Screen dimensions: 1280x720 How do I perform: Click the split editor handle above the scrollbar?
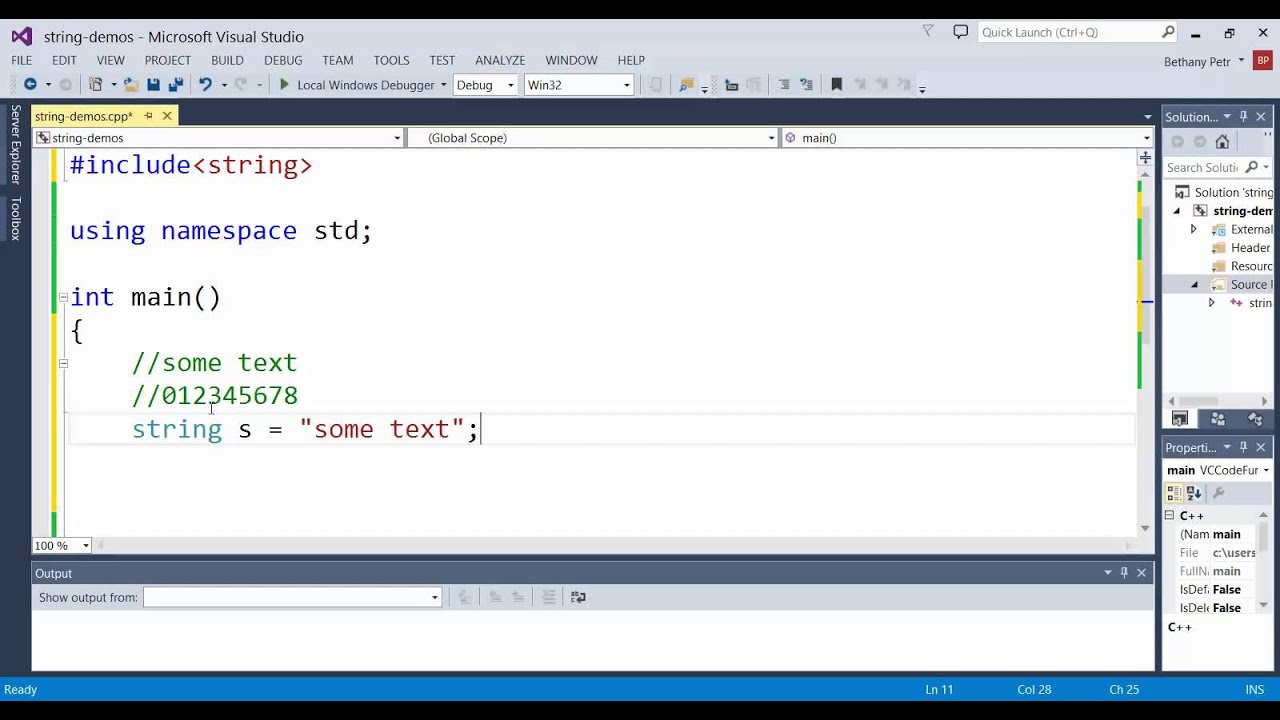tap(1145, 157)
